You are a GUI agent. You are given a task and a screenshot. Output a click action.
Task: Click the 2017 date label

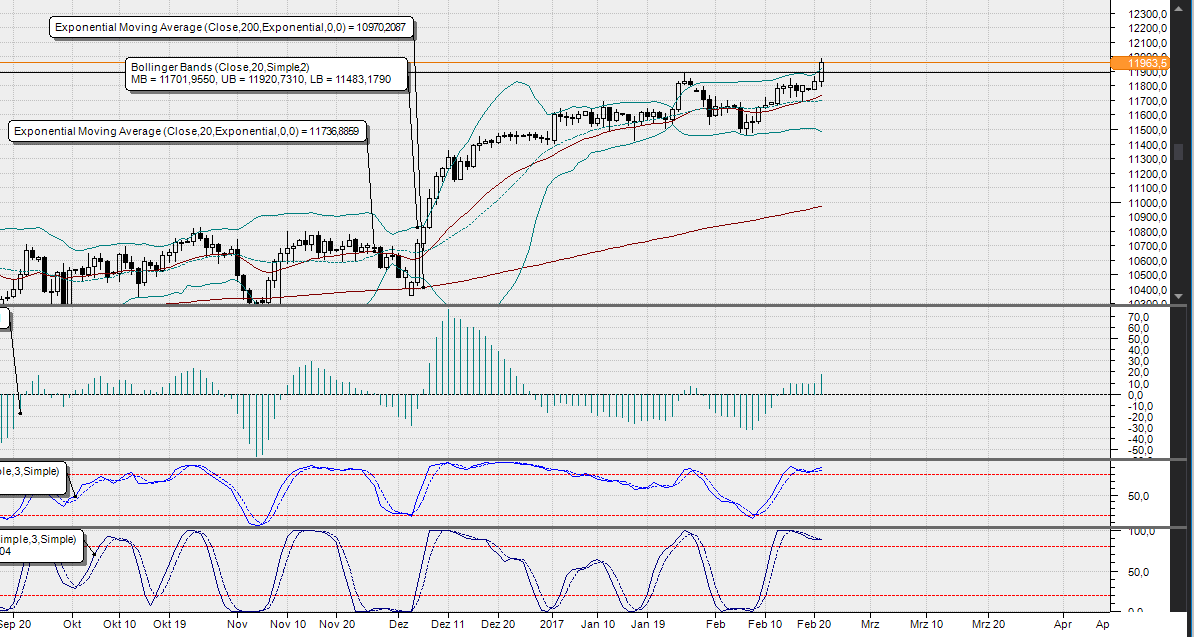point(551,624)
